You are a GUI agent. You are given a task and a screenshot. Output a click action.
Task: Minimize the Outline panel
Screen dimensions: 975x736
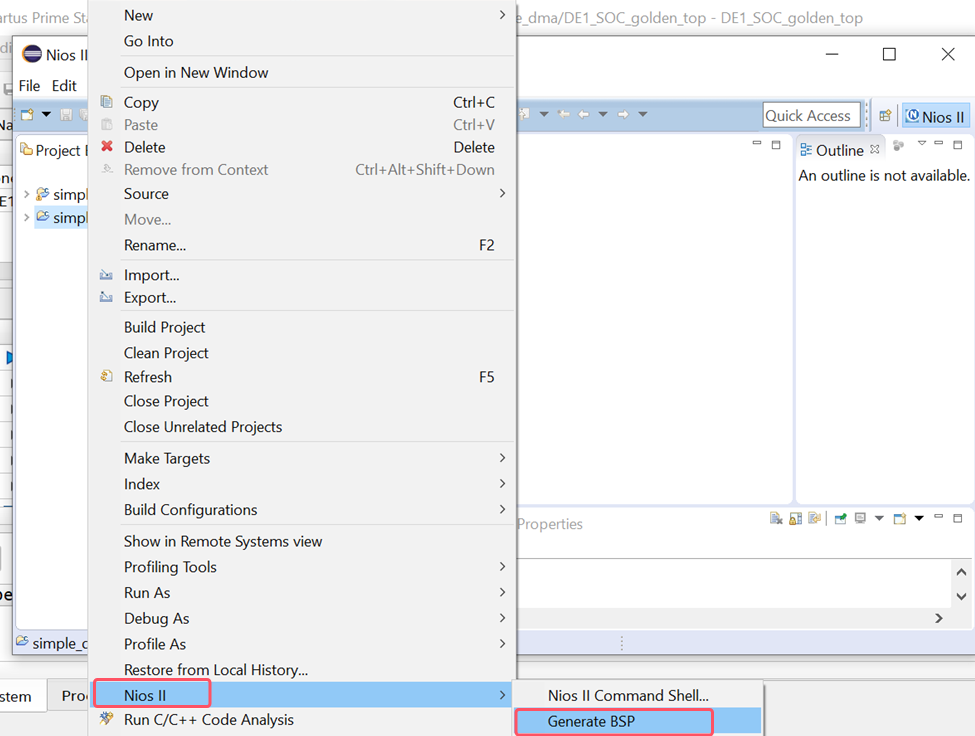pyautogui.click(x=939, y=144)
